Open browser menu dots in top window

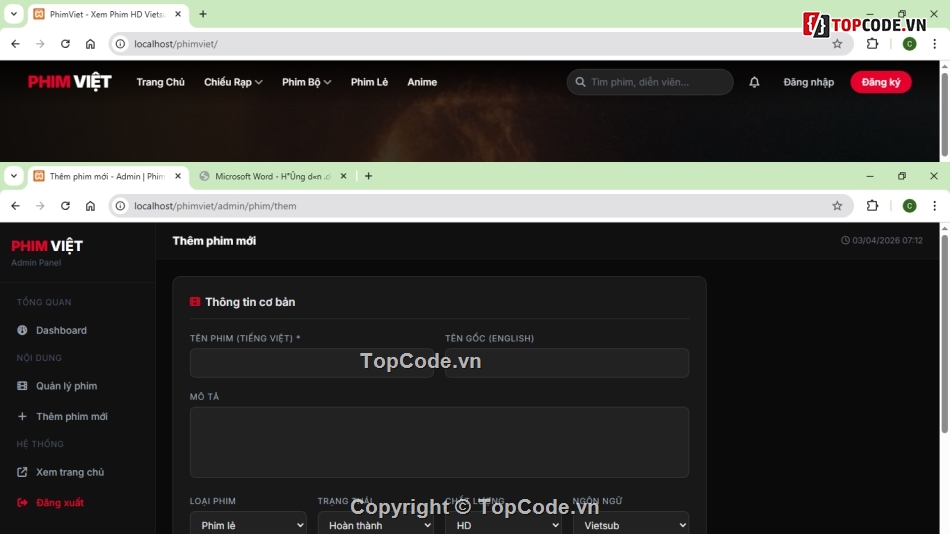click(x=935, y=44)
